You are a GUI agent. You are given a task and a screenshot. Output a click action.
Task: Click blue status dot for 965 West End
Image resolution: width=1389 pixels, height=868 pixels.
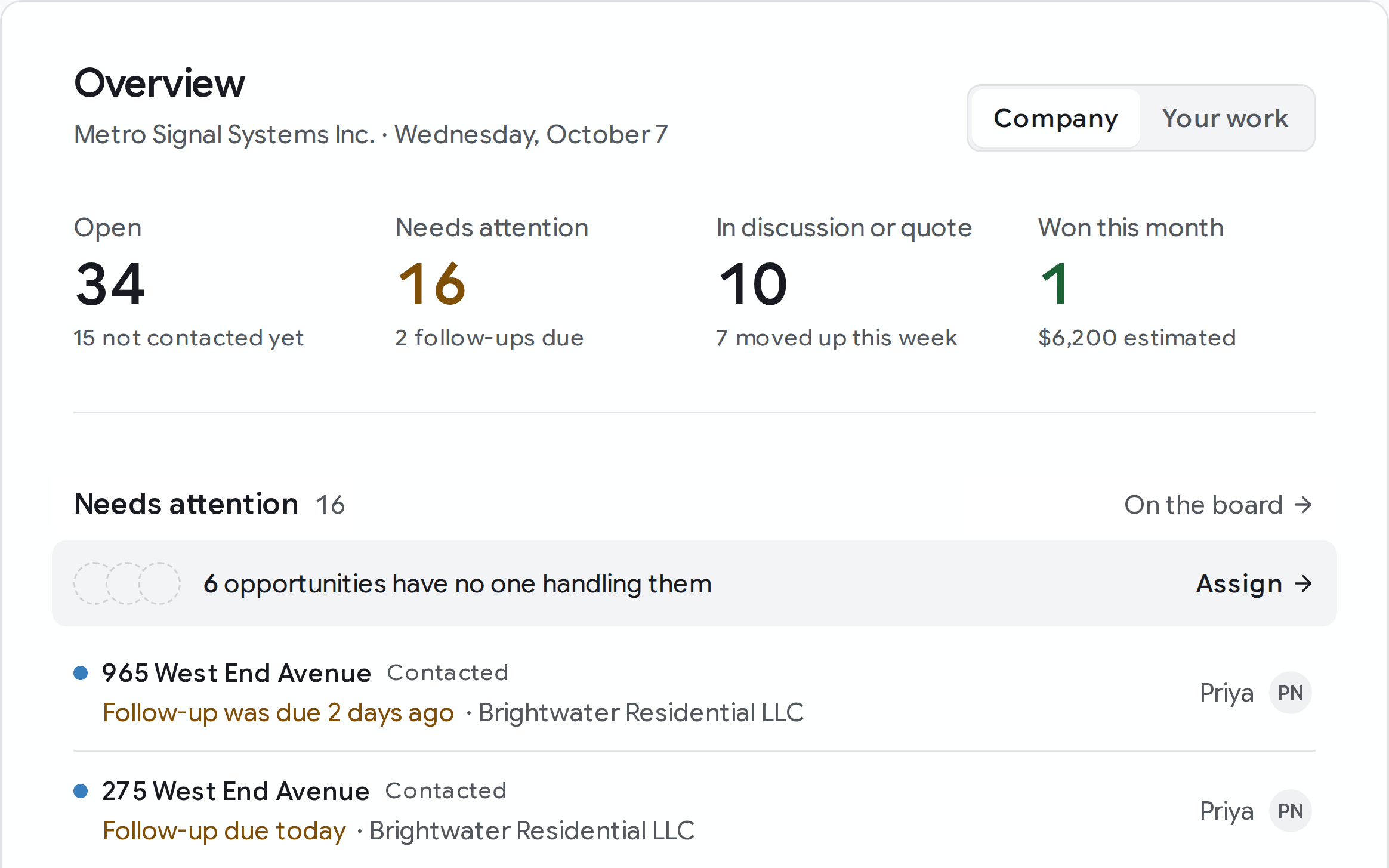(81, 673)
